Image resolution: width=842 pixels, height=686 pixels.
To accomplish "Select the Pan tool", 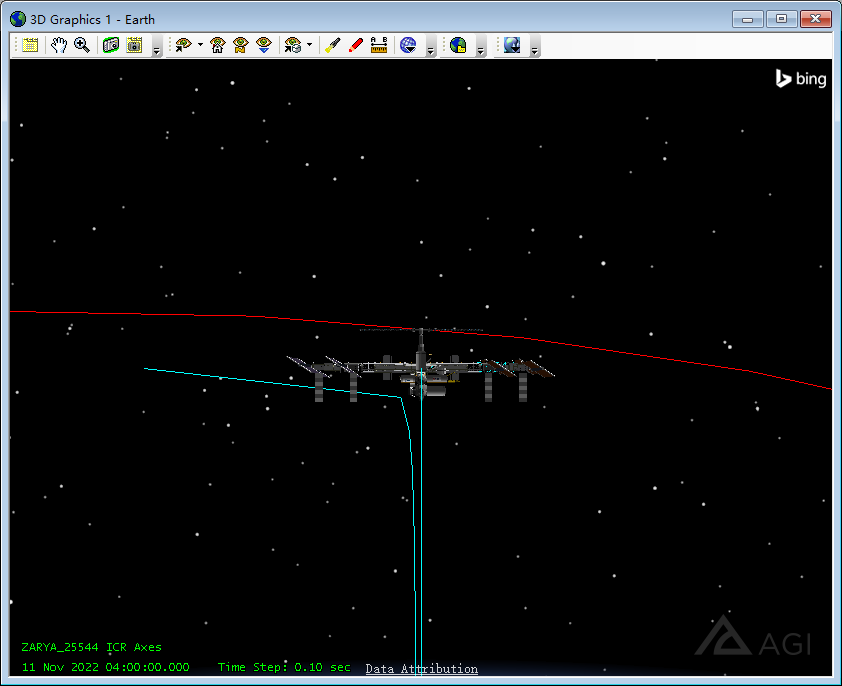I will (58, 45).
